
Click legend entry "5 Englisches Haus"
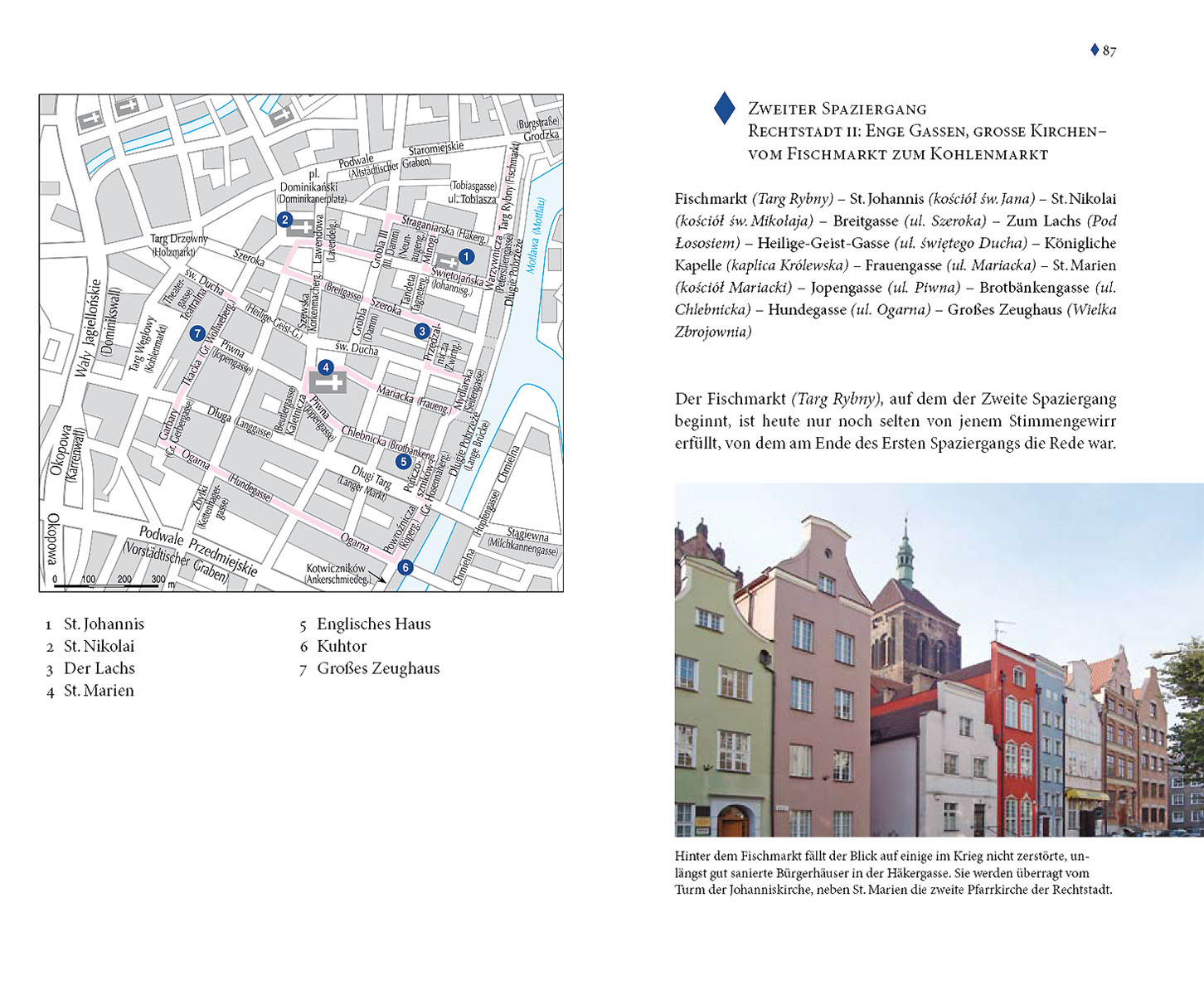click(x=365, y=624)
